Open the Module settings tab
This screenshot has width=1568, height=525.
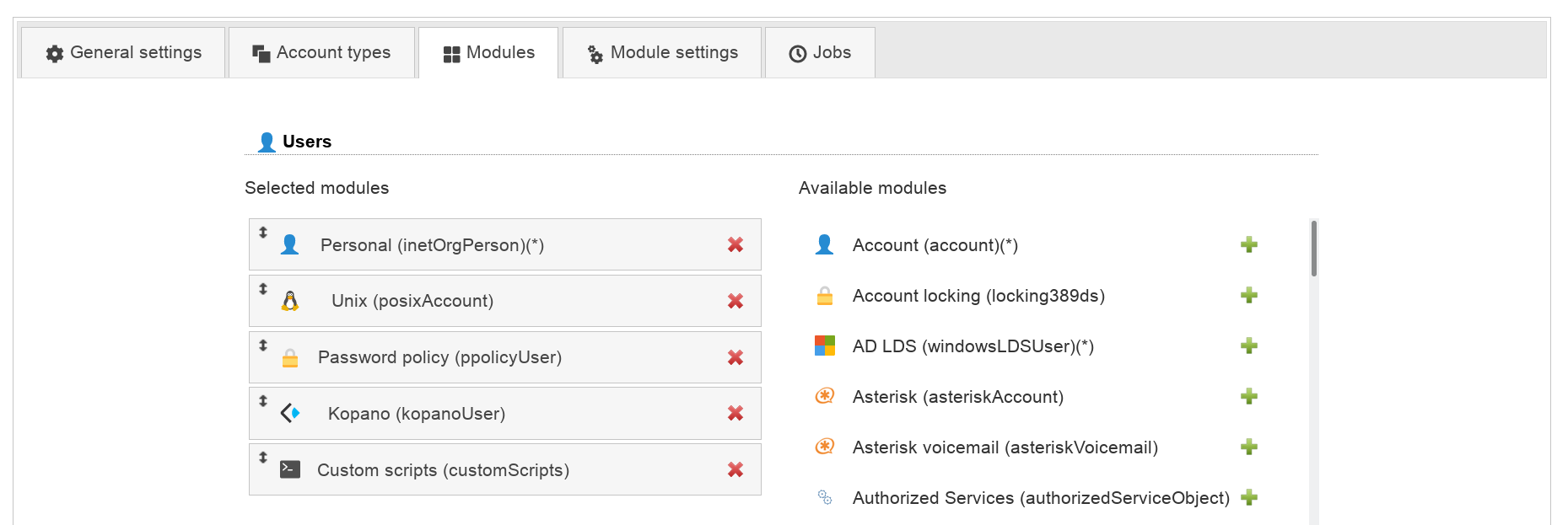coord(662,53)
